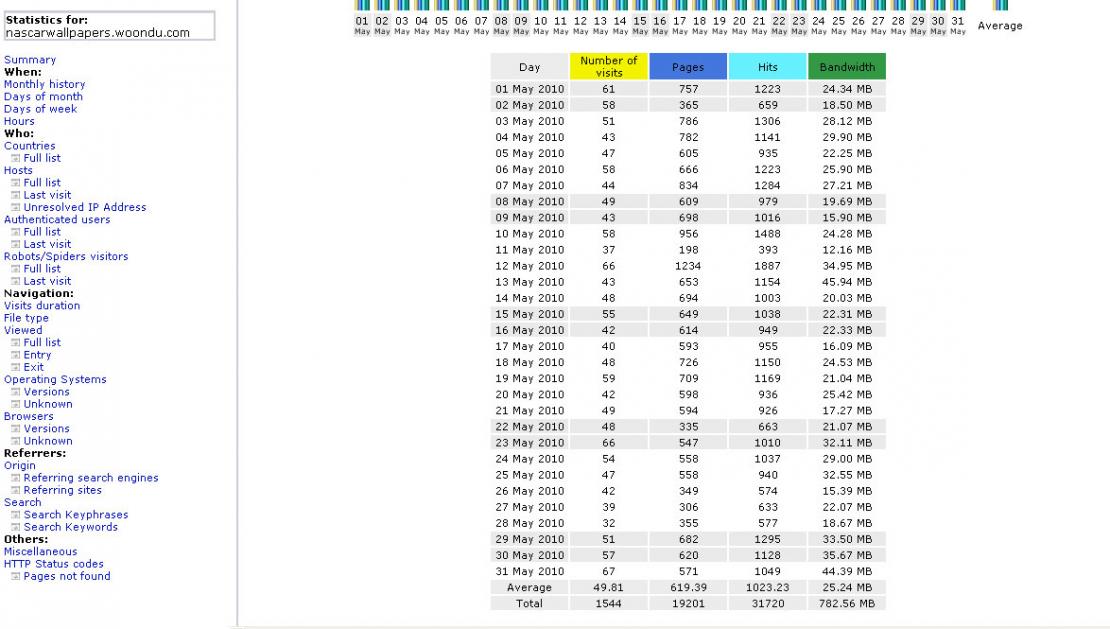Open Robots/Spiders Last visit
Image resolution: width=1110 pixels, height=629 pixels.
(47, 281)
